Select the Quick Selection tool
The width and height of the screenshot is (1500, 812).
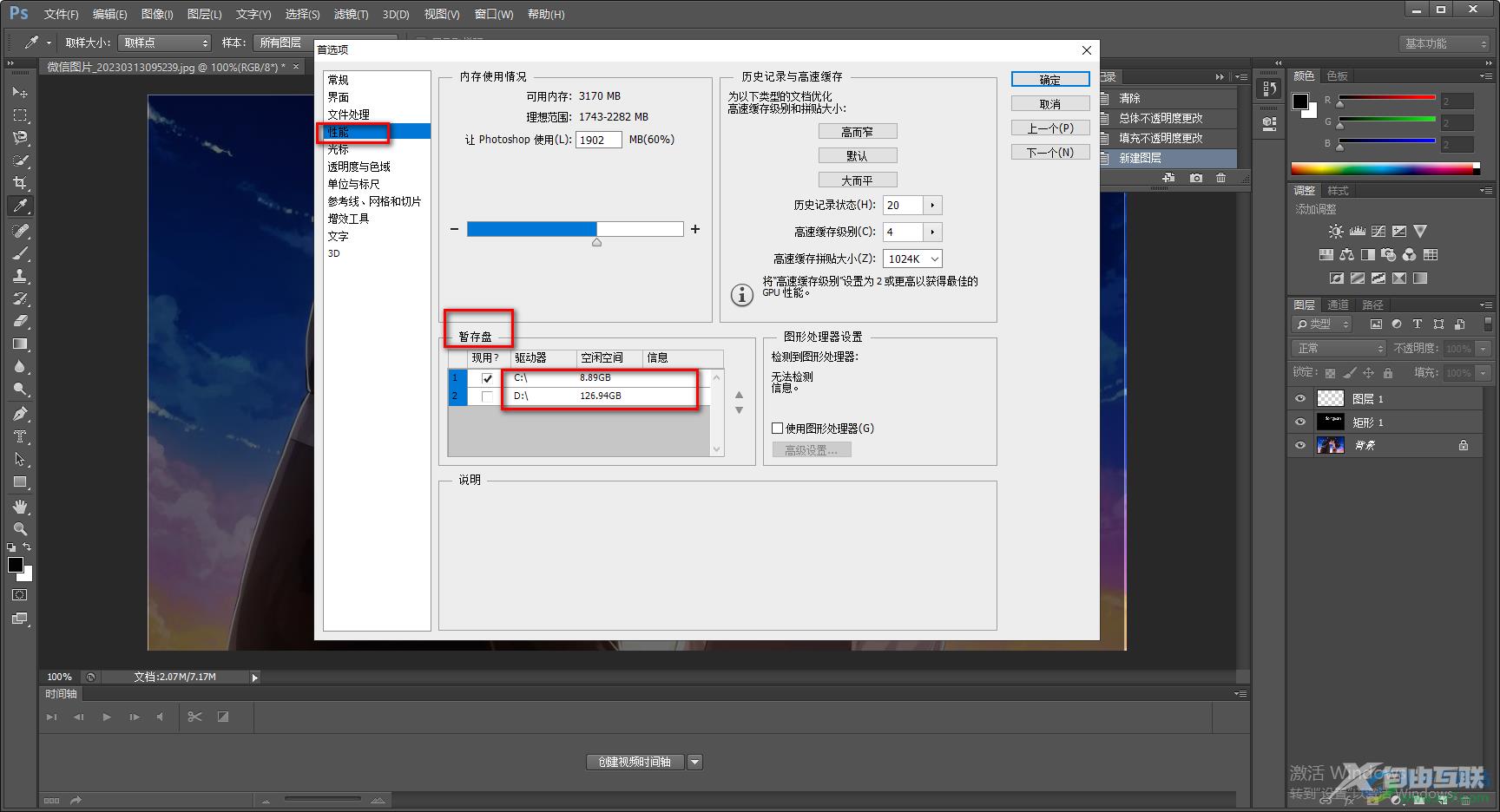click(x=19, y=160)
